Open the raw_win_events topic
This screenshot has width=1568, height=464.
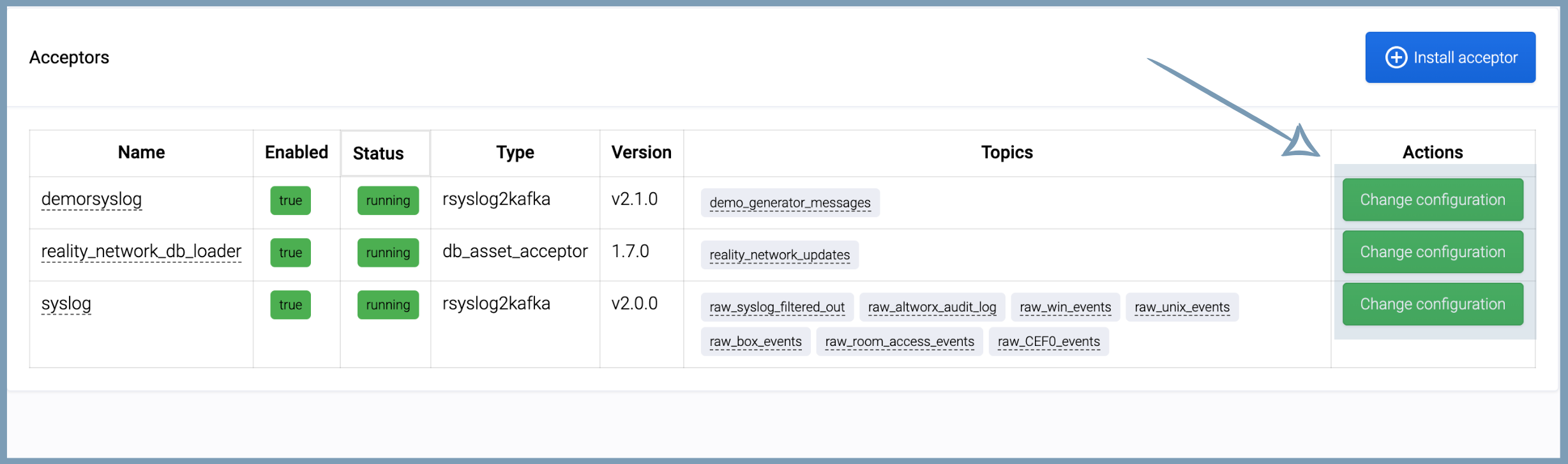(x=1065, y=308)
